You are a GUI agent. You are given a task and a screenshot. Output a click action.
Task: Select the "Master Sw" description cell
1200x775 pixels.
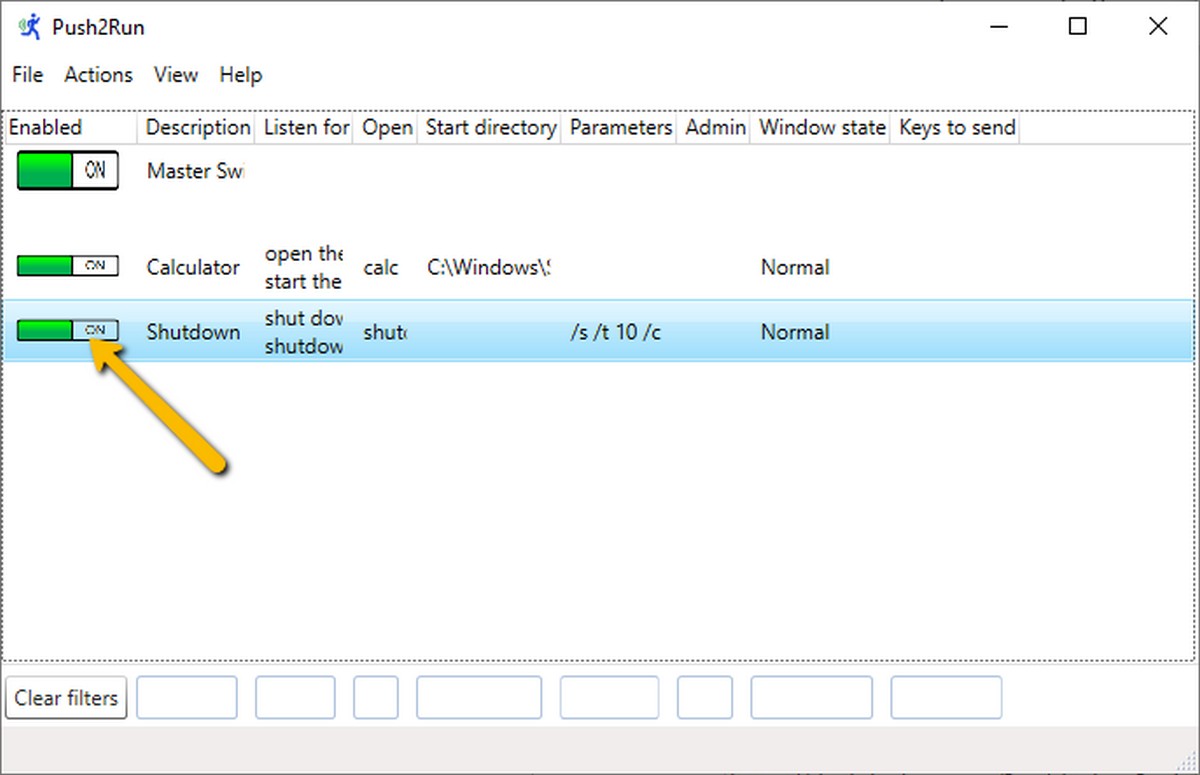[196, 171]
